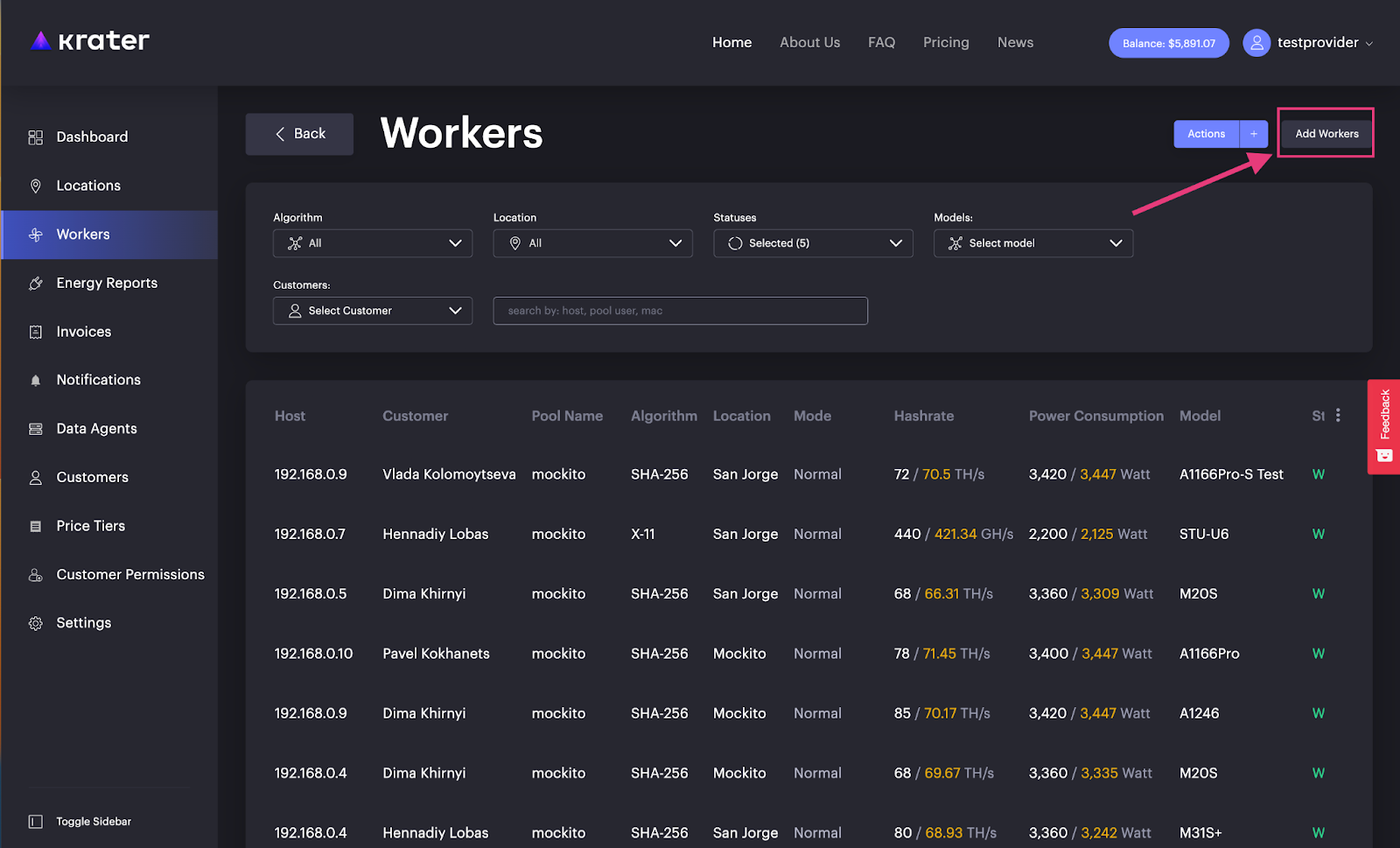
Task: Click the Notifications bell icon
Action: click(36, 381)
